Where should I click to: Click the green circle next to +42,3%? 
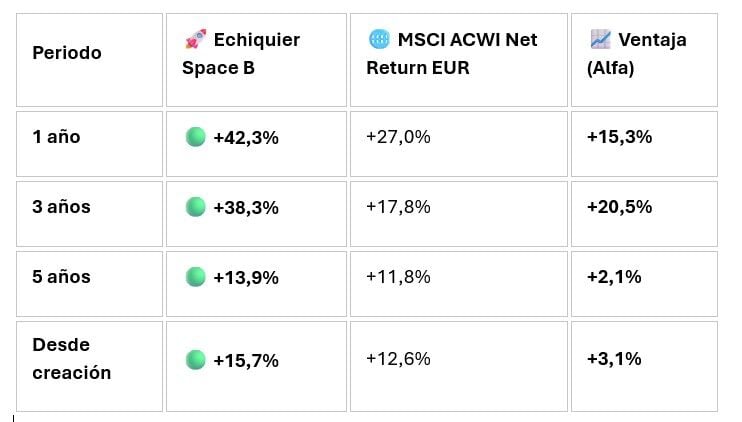(x=195, y=137)
